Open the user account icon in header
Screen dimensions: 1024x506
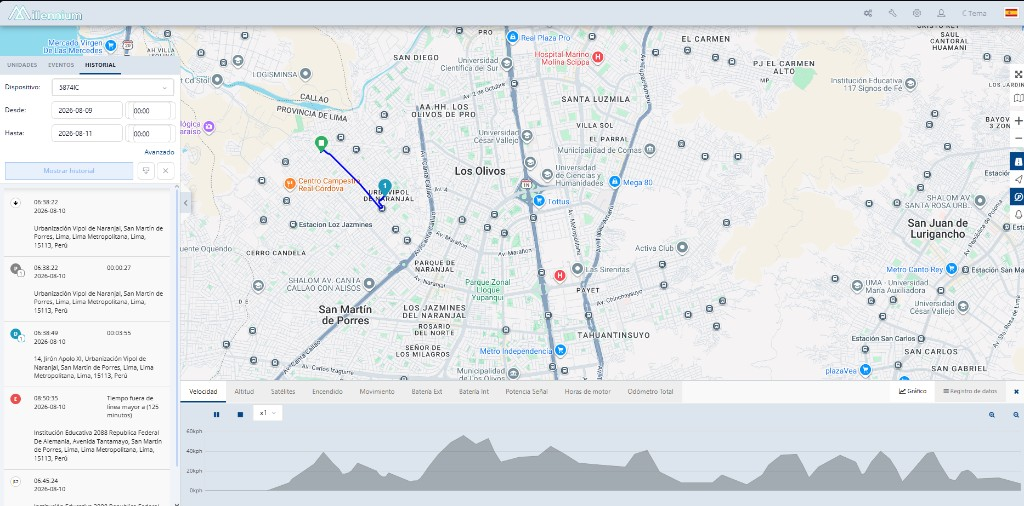pyautogui.click(x=941, y=13)
